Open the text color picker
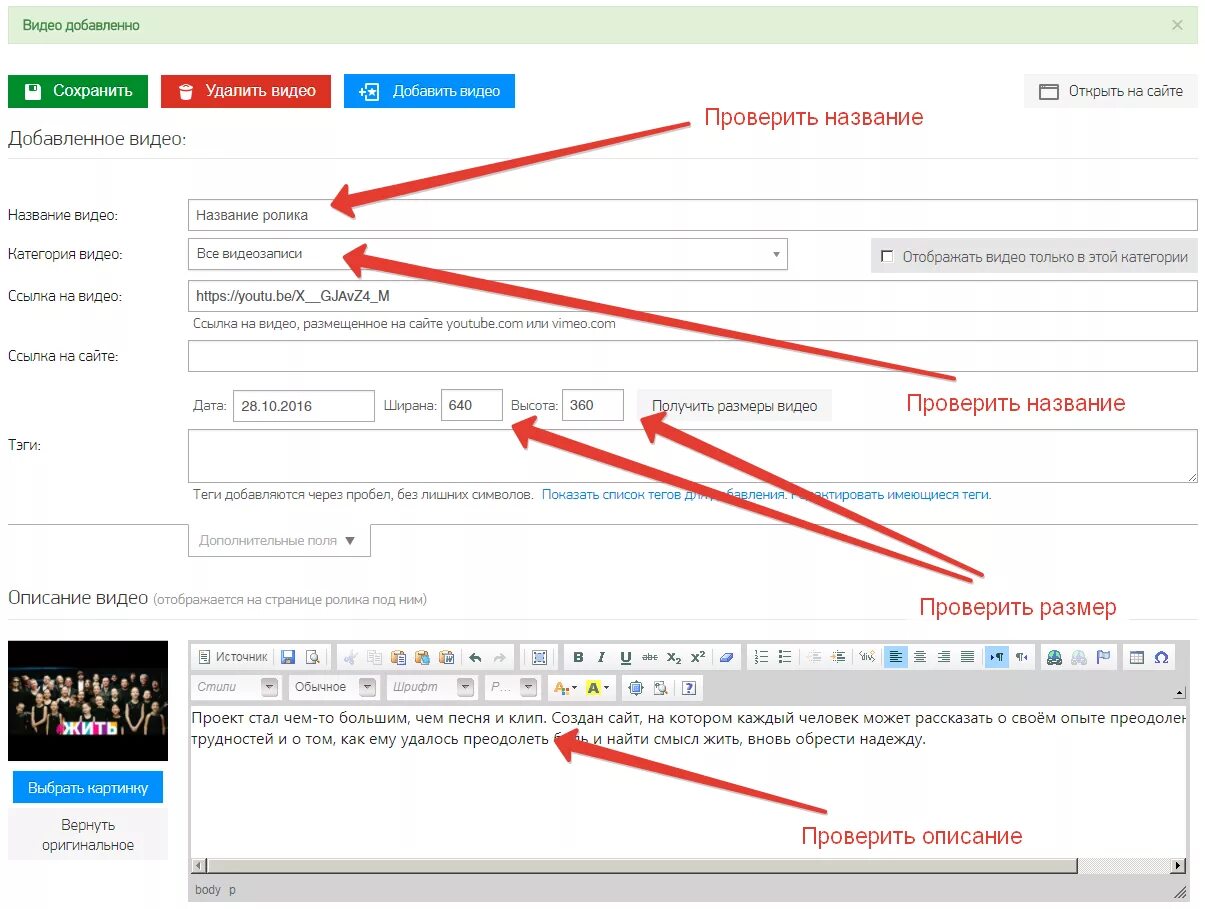1205x909 pixels. 565,687
